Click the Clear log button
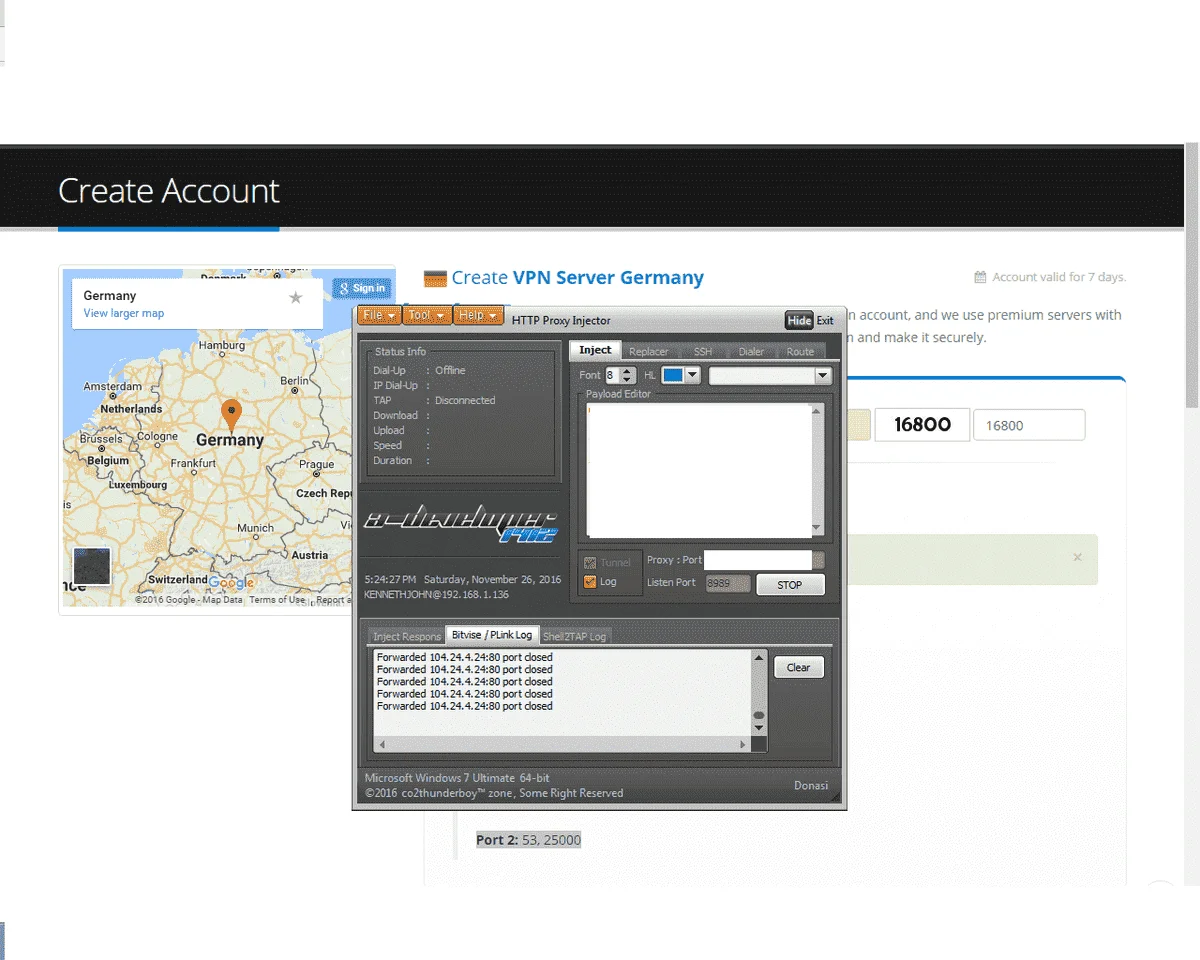The height and width of the screenshot is (960, 1200). [799, 668]
